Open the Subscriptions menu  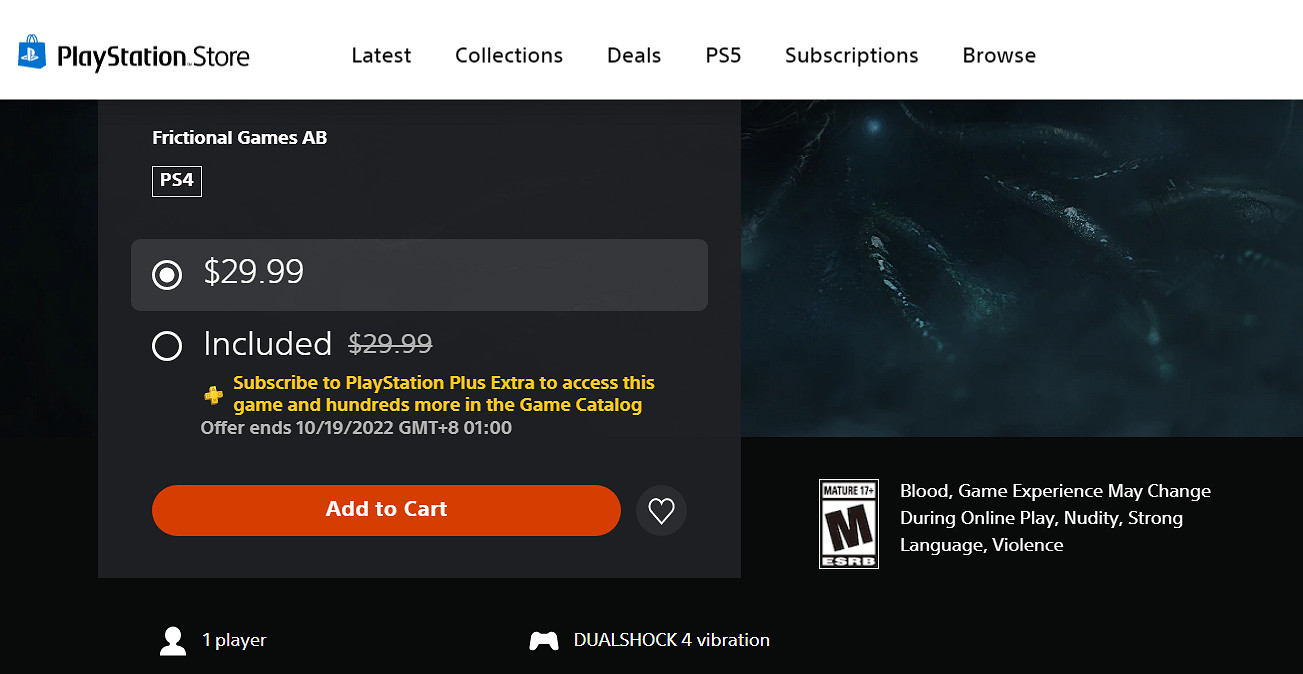[851, 56]
